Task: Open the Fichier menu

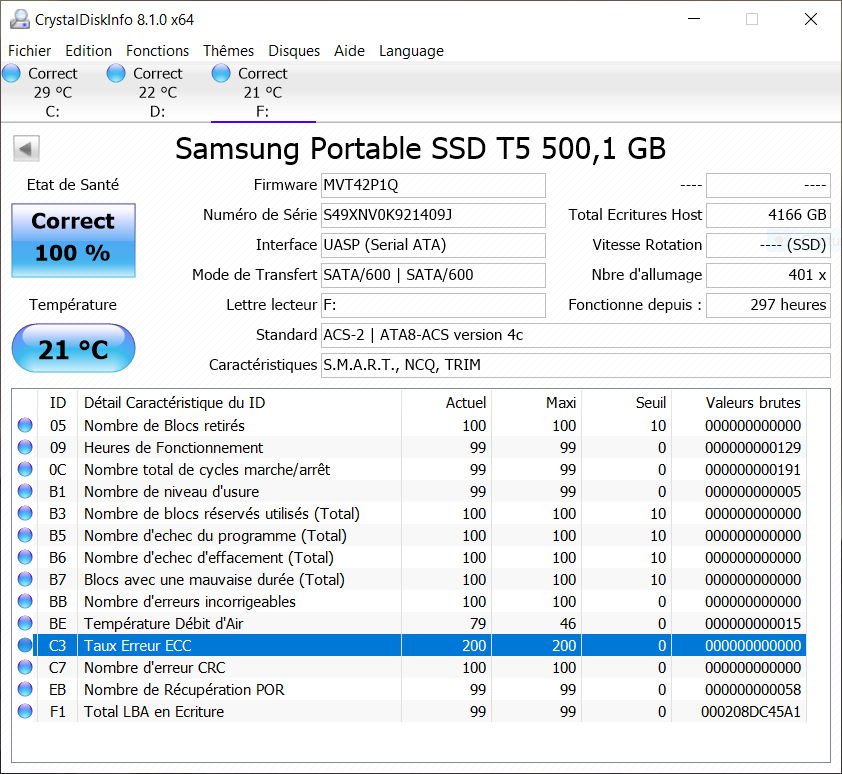Action: tap(30, 51)
